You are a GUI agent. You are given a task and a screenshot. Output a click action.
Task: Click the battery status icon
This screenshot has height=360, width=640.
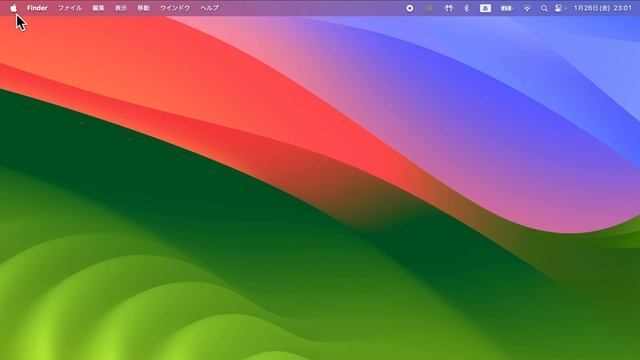point(506,8)
